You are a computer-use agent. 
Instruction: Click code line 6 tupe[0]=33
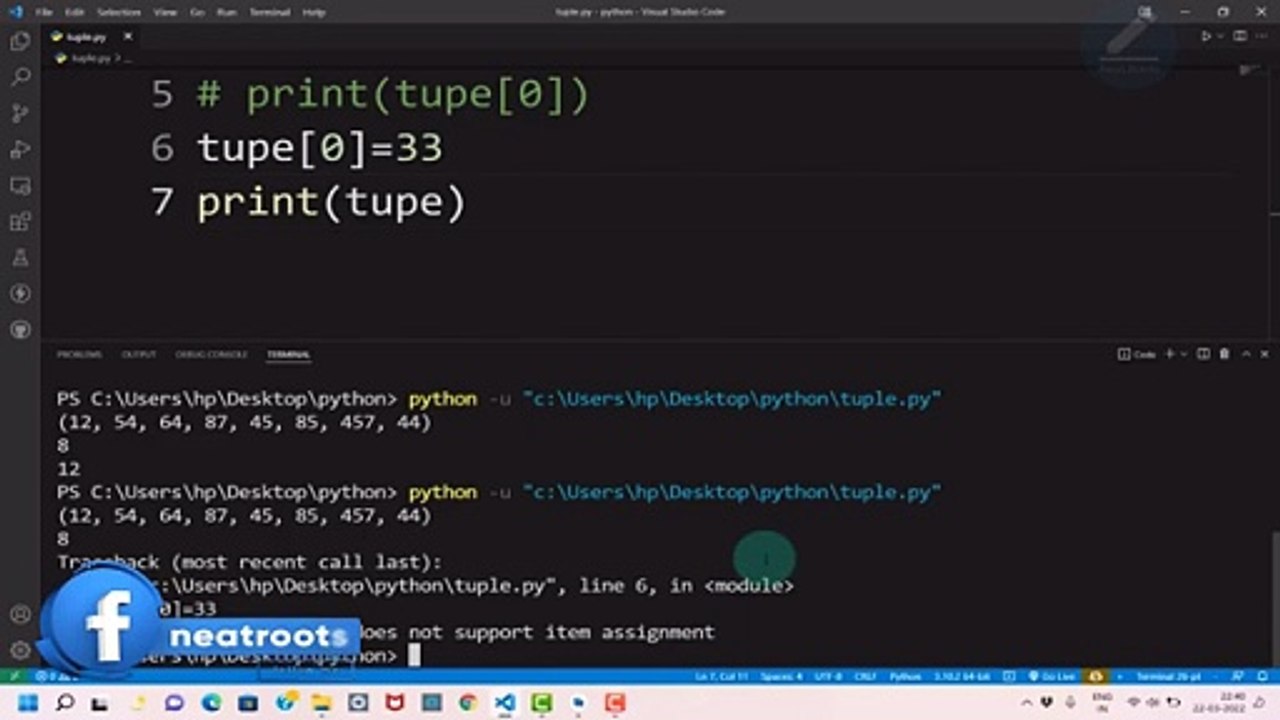320,148
